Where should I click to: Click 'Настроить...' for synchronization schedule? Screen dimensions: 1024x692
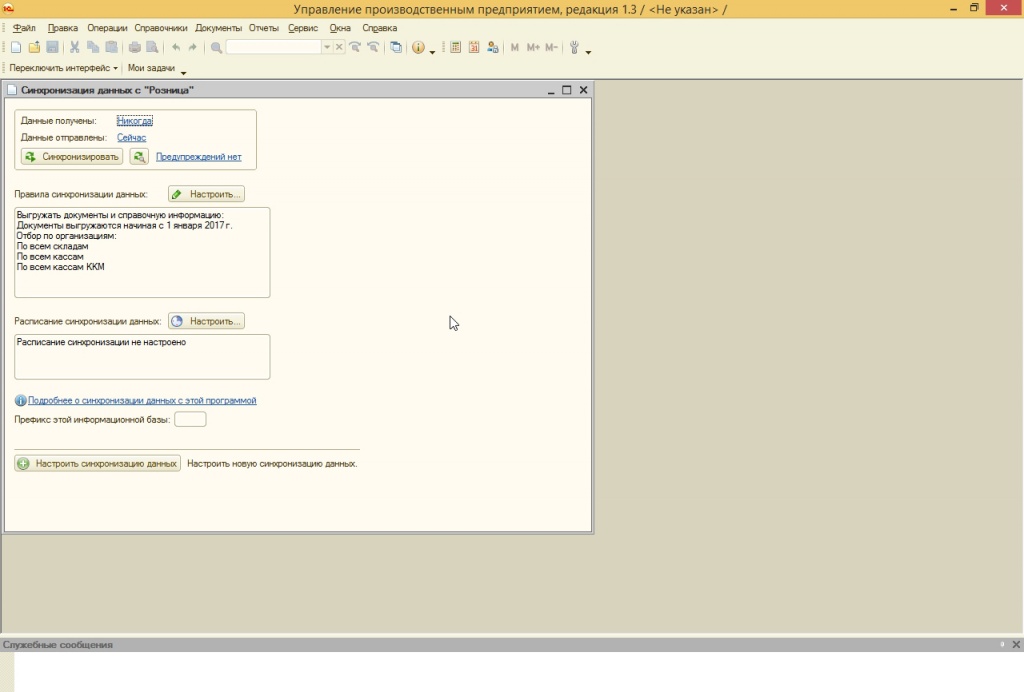(x=206, y=321)
